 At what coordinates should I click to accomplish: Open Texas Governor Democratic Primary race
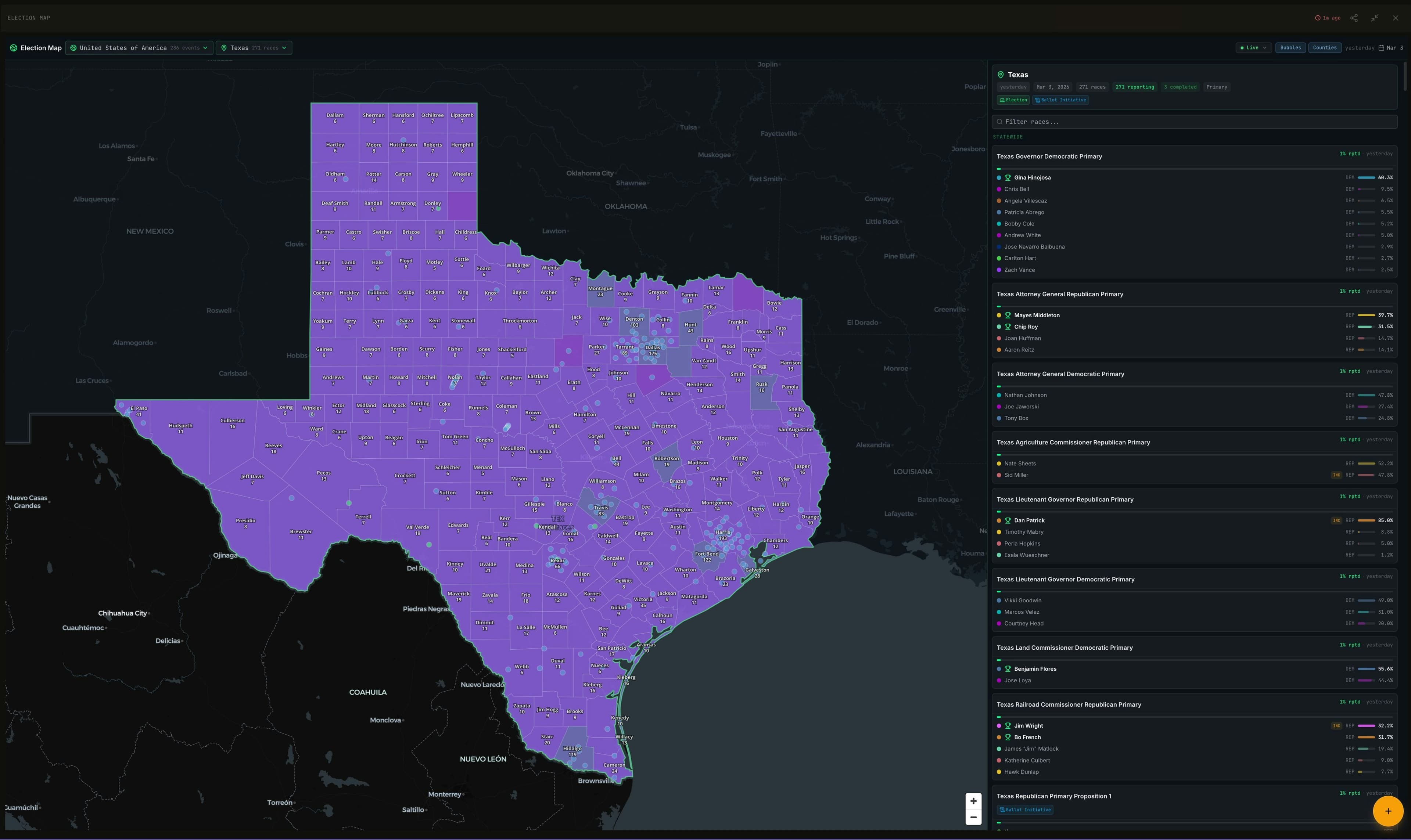click(1049, 156)
